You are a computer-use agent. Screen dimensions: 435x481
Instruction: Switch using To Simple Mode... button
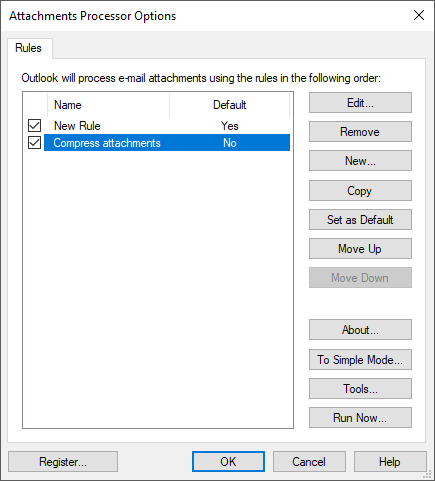[360, 360]
